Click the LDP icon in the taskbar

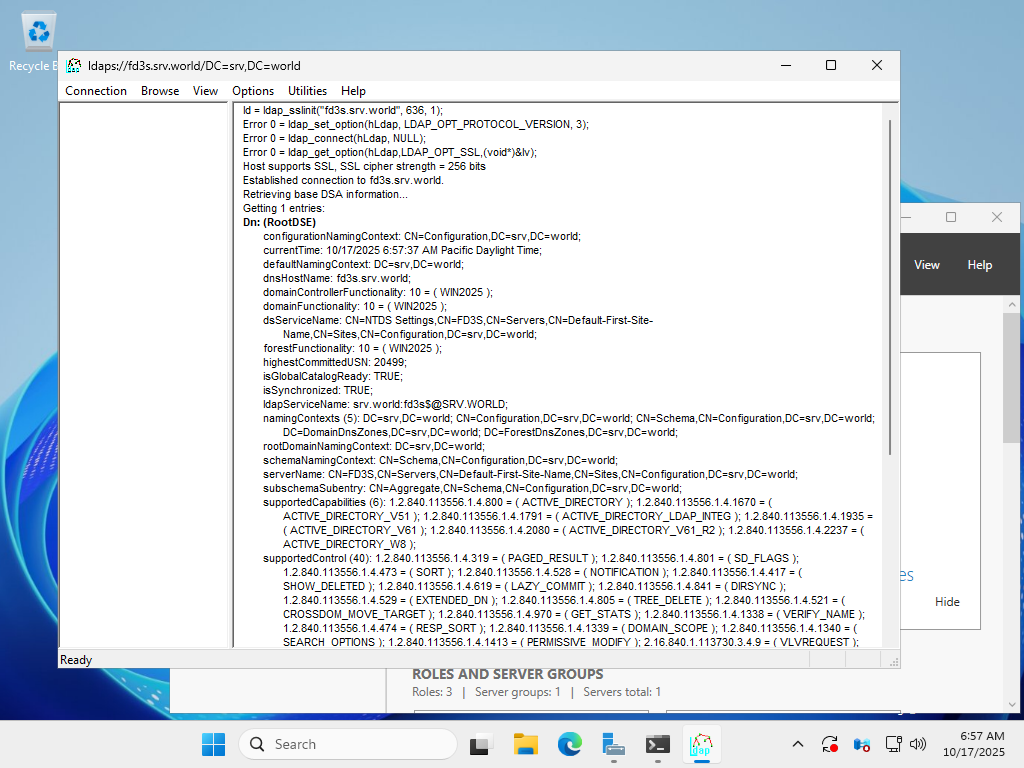click(701, 744)
